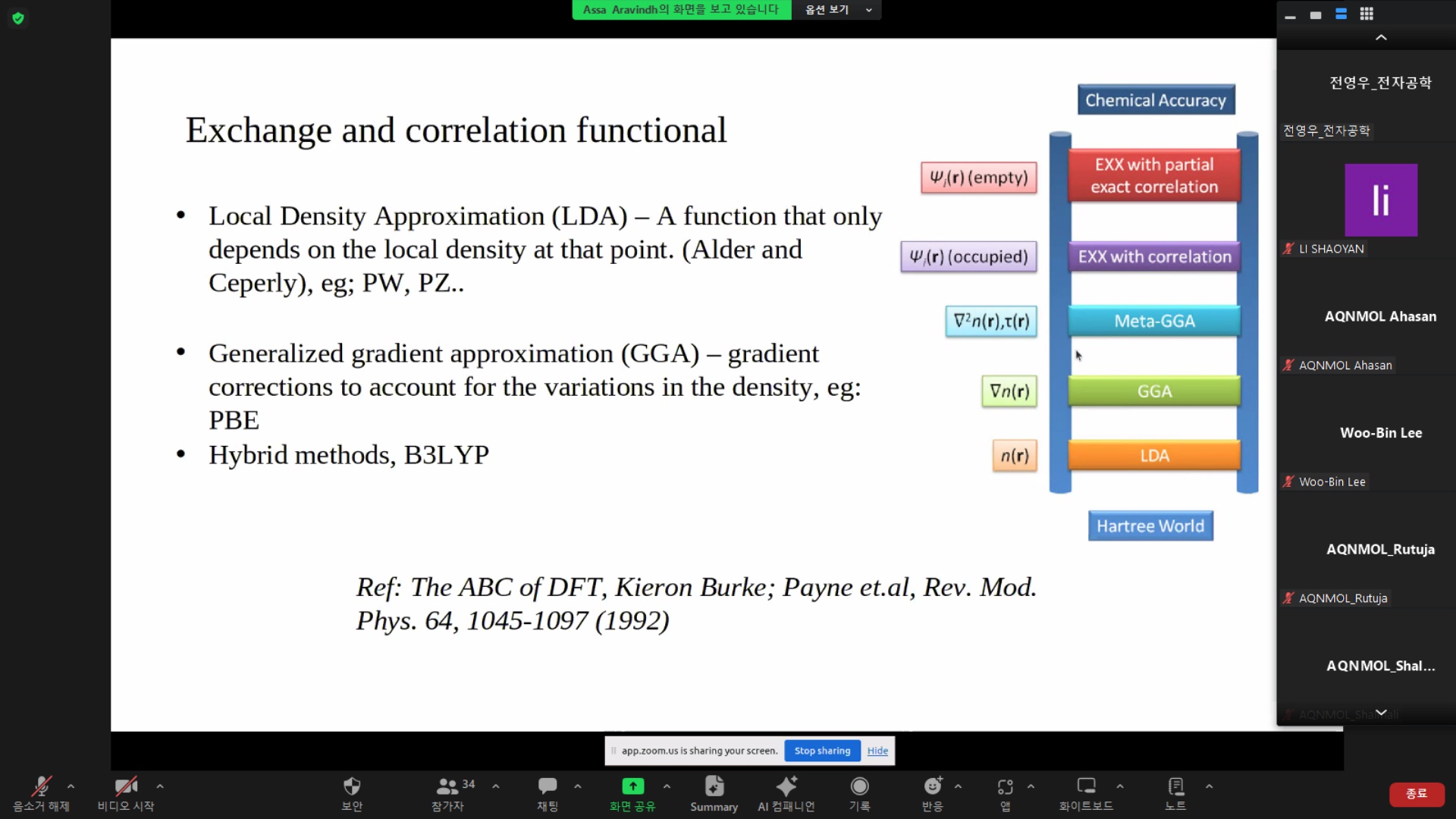The width and height of the screenshot is (1456, 819).
Task: Click the 'Hartree World' box on slide
Action: pos(1150,526)
